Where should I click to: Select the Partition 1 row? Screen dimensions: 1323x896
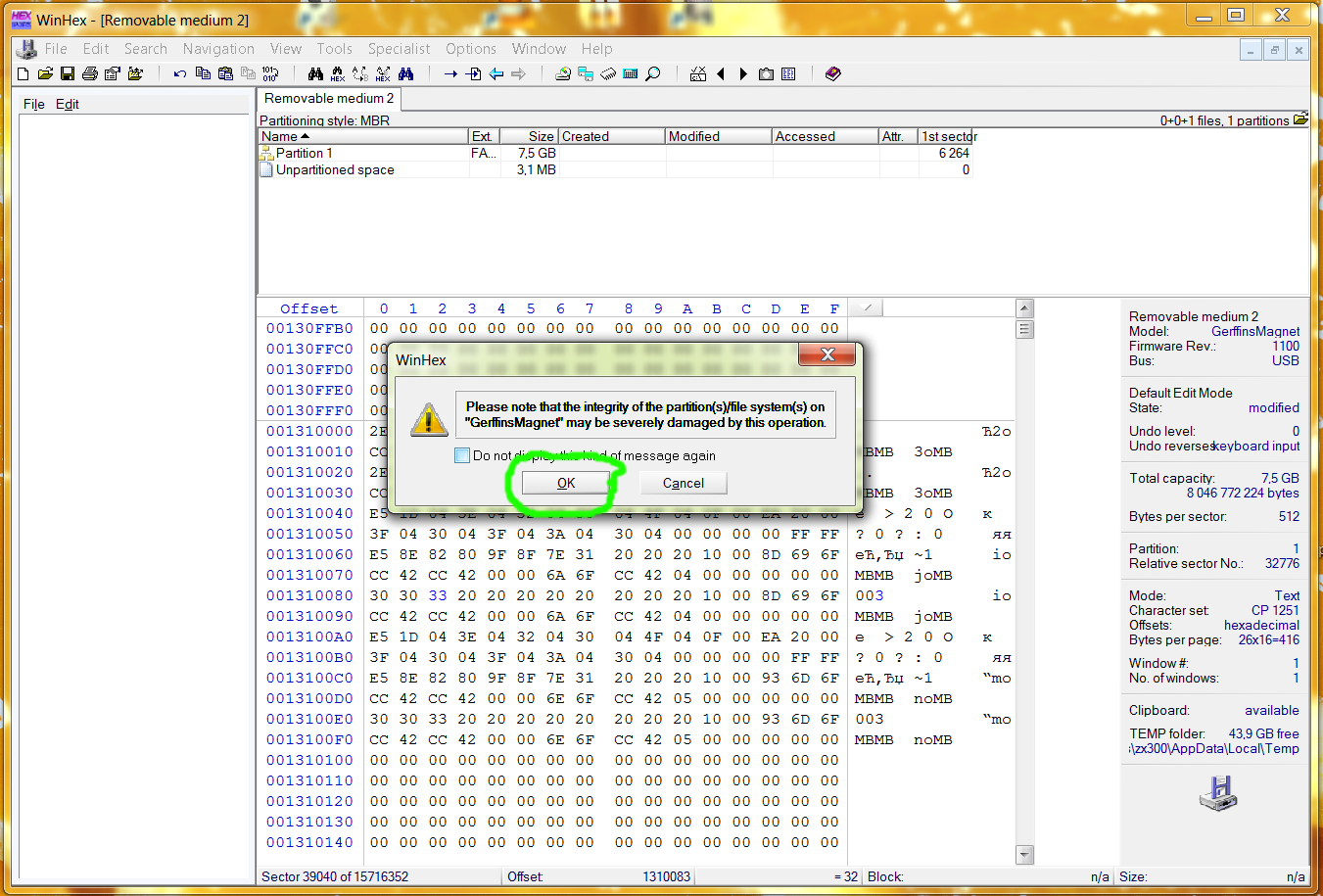click(x=617, y=153)
